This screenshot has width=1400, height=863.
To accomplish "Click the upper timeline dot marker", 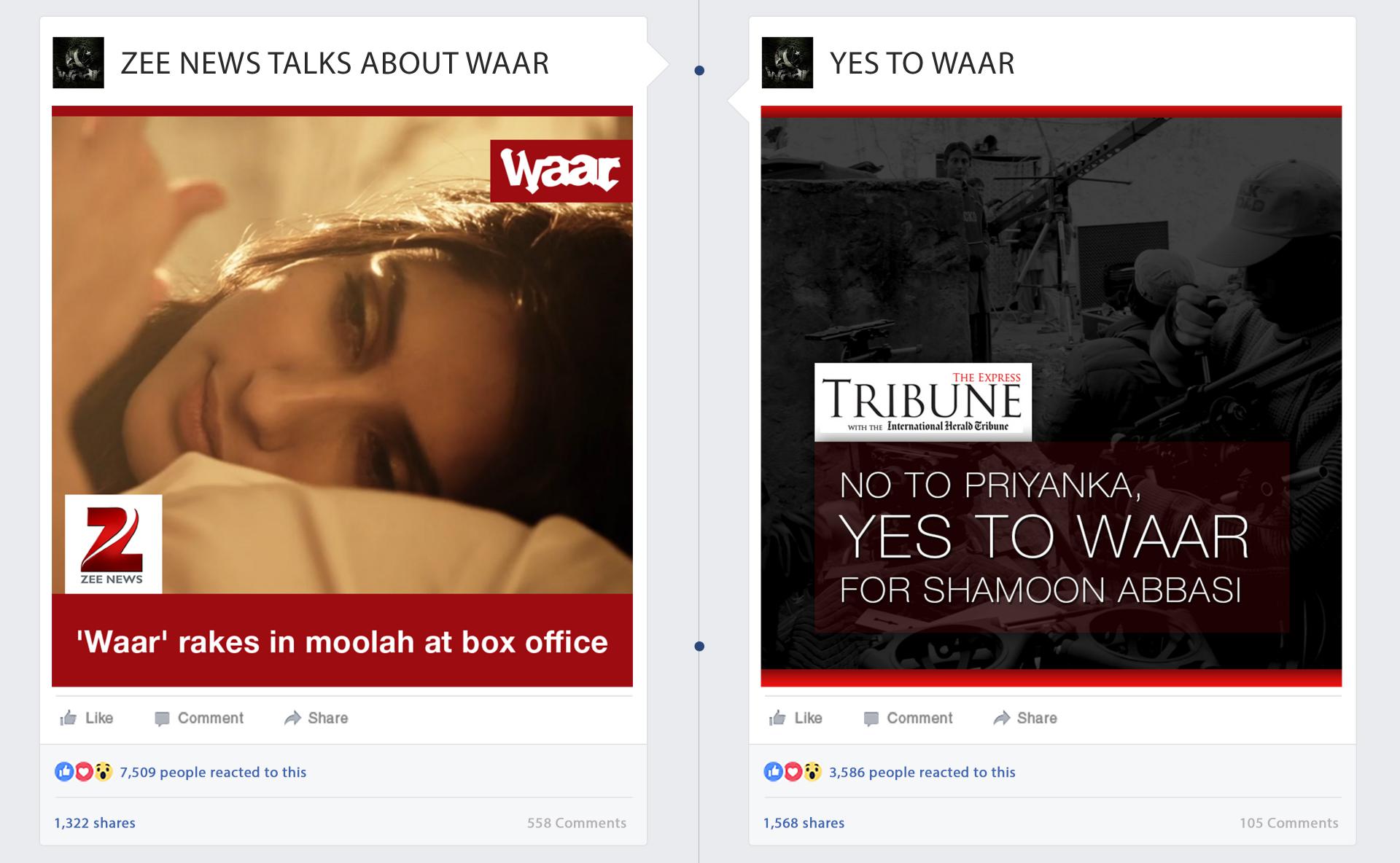I will (x=699, y=71).
